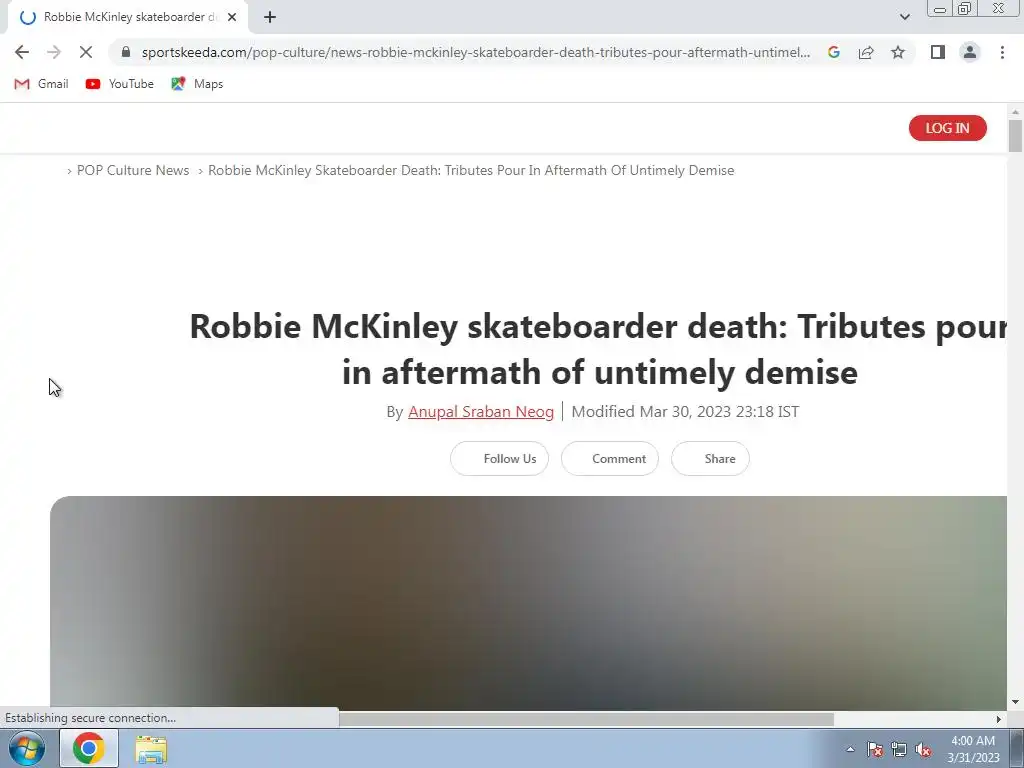Select the Robbie McKinley skateboarder tab
This screenshot has width=1024, height=768.
pos(127,18)
